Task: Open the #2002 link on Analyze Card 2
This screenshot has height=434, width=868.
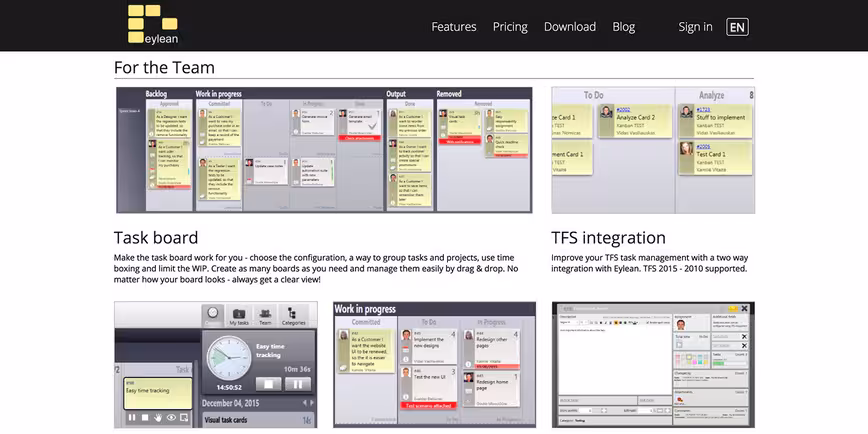Action: tap(623, 110)
